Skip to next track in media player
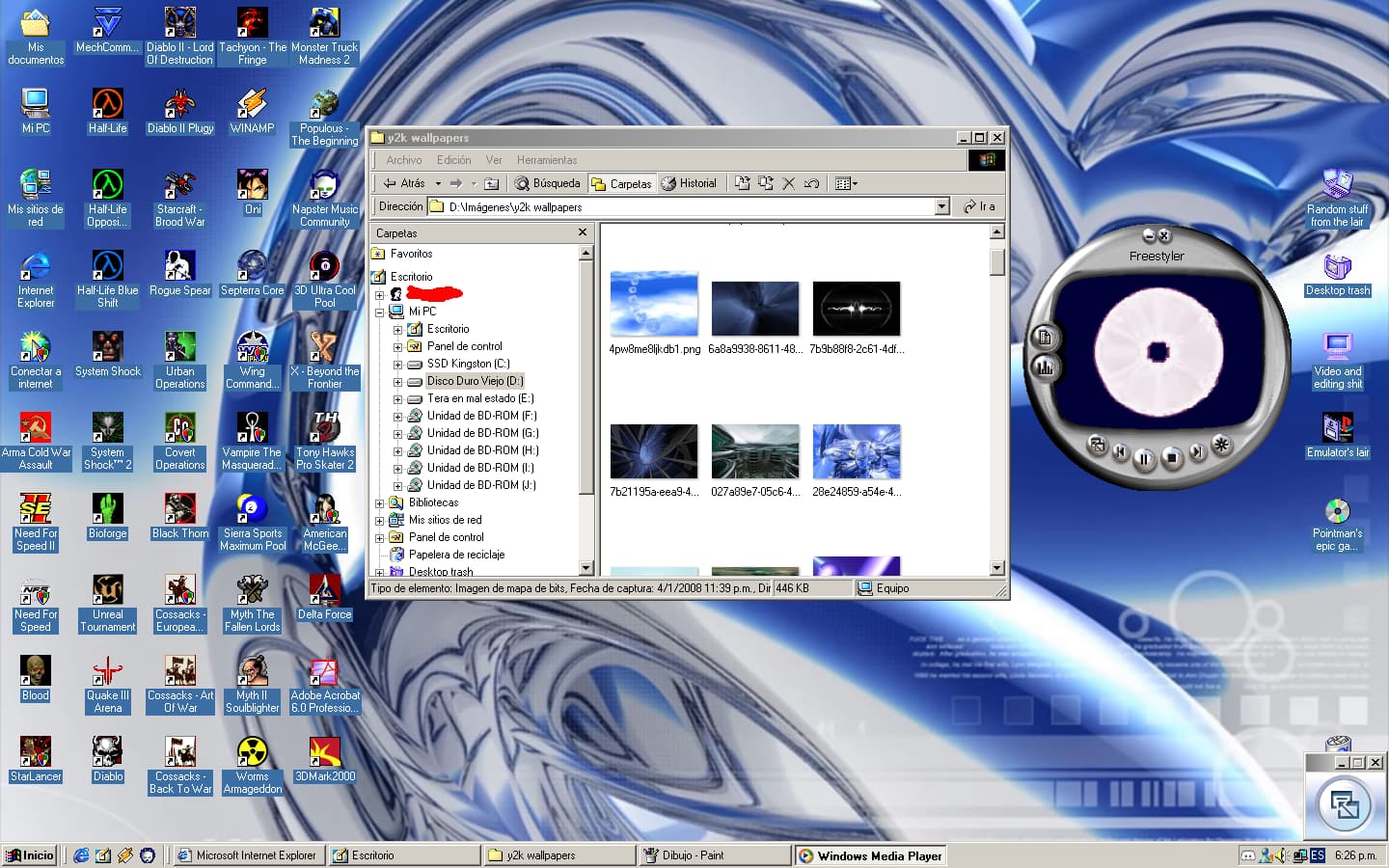The width and height of the screenshot is (1389, 868). (1196, 451)
